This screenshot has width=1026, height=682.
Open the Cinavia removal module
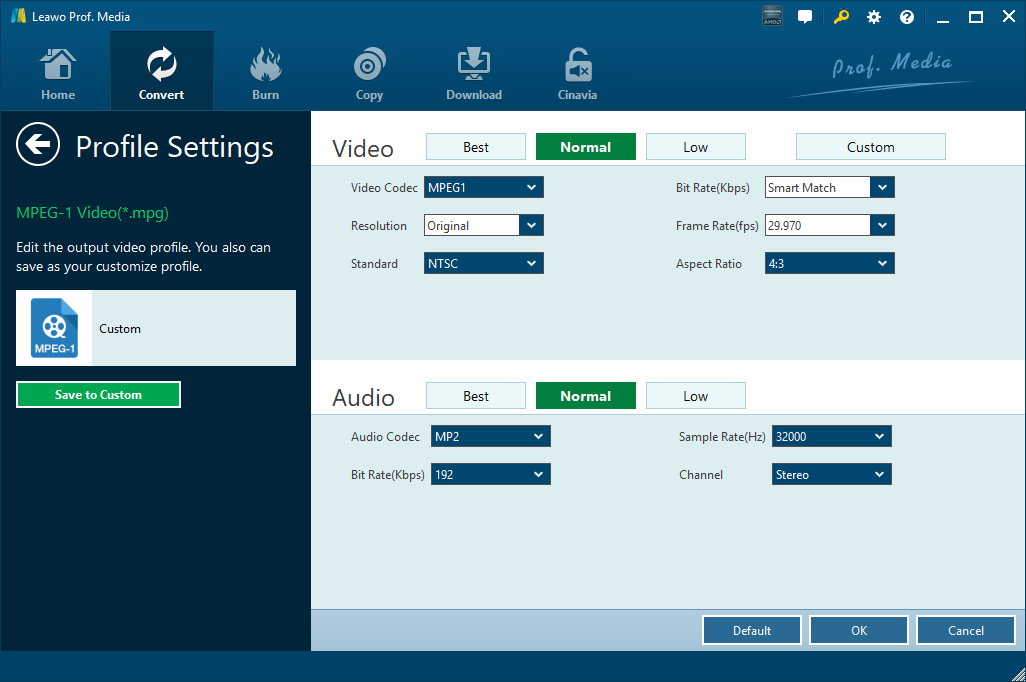577,74
